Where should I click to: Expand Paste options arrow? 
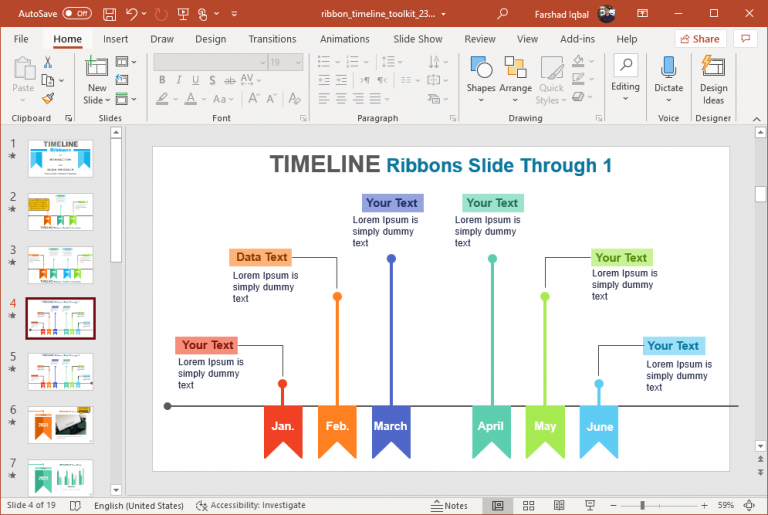click(23, 100)
